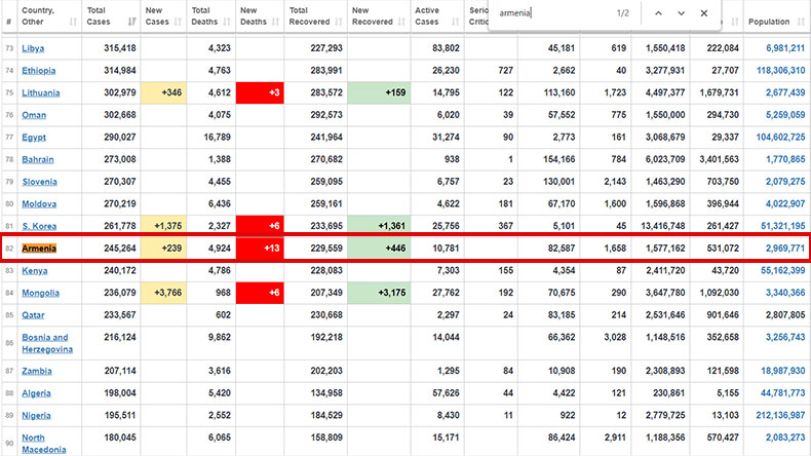Sort by Population column
Screen dimensions: 811x456
776,22
